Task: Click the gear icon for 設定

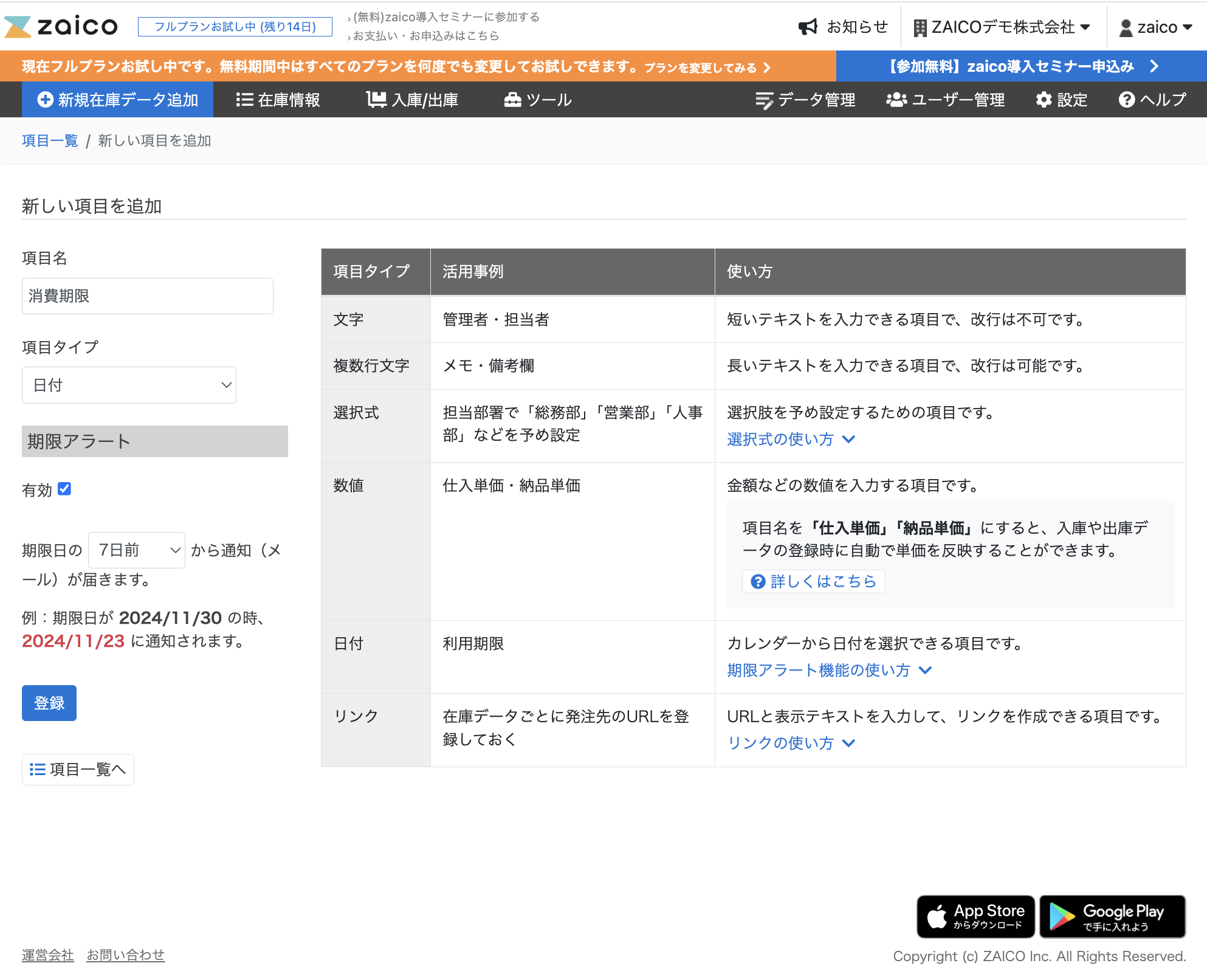Action: coord(1044,100)
